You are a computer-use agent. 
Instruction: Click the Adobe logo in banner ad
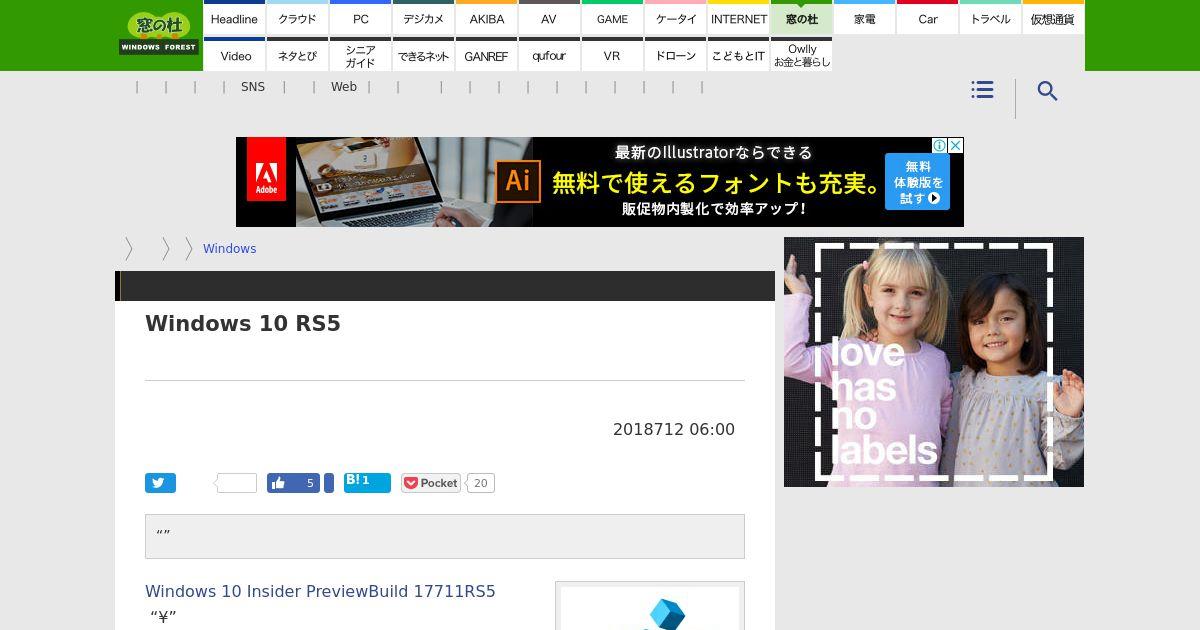[x=266, y=170]
